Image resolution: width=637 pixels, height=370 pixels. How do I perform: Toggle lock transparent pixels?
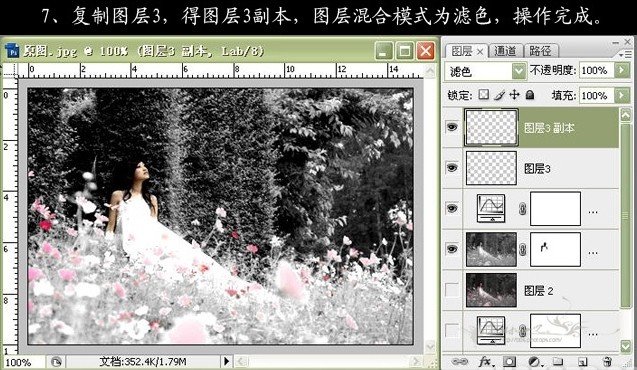[x=483, y=95]
